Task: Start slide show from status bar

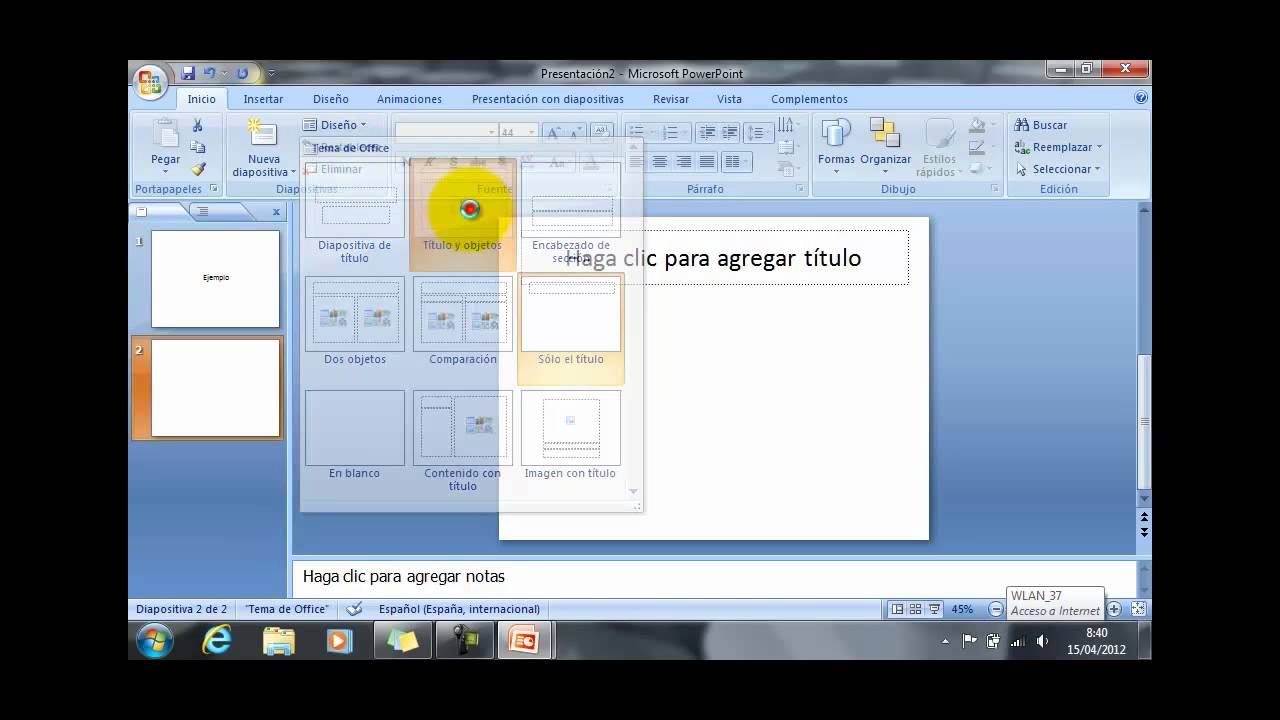Action: [x=934, y=609]
